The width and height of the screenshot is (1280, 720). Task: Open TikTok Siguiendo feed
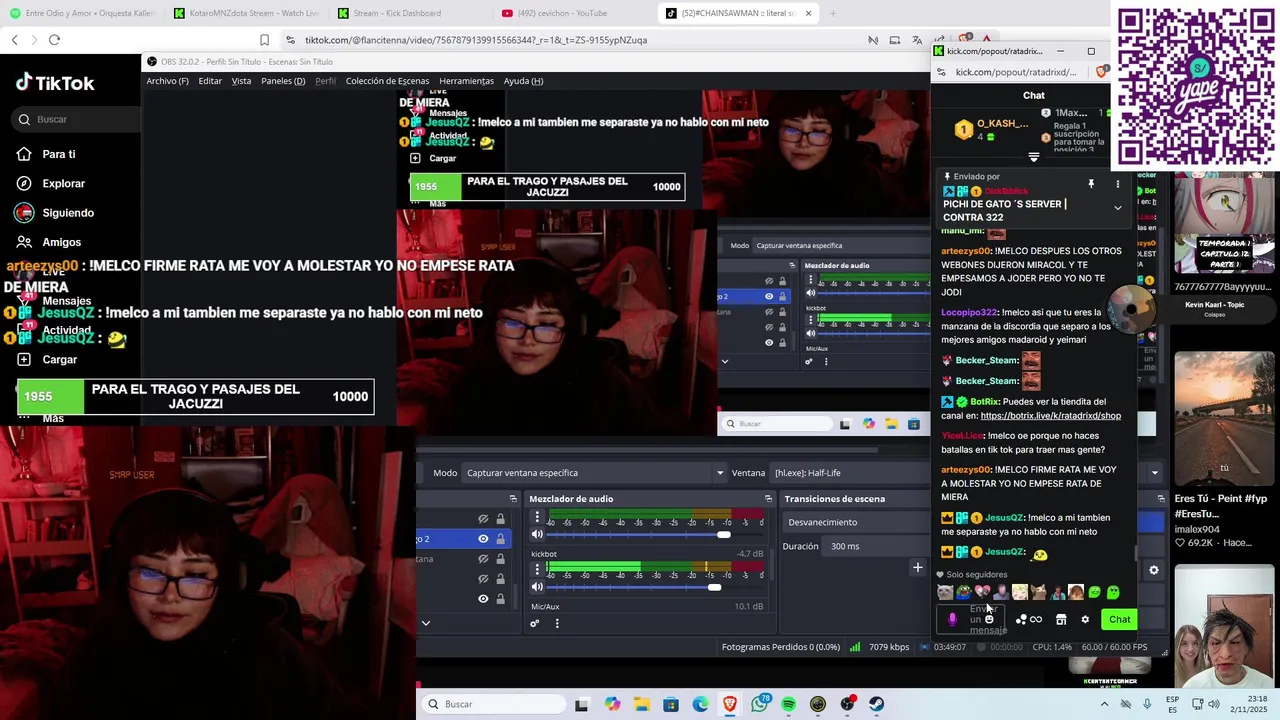68,212
